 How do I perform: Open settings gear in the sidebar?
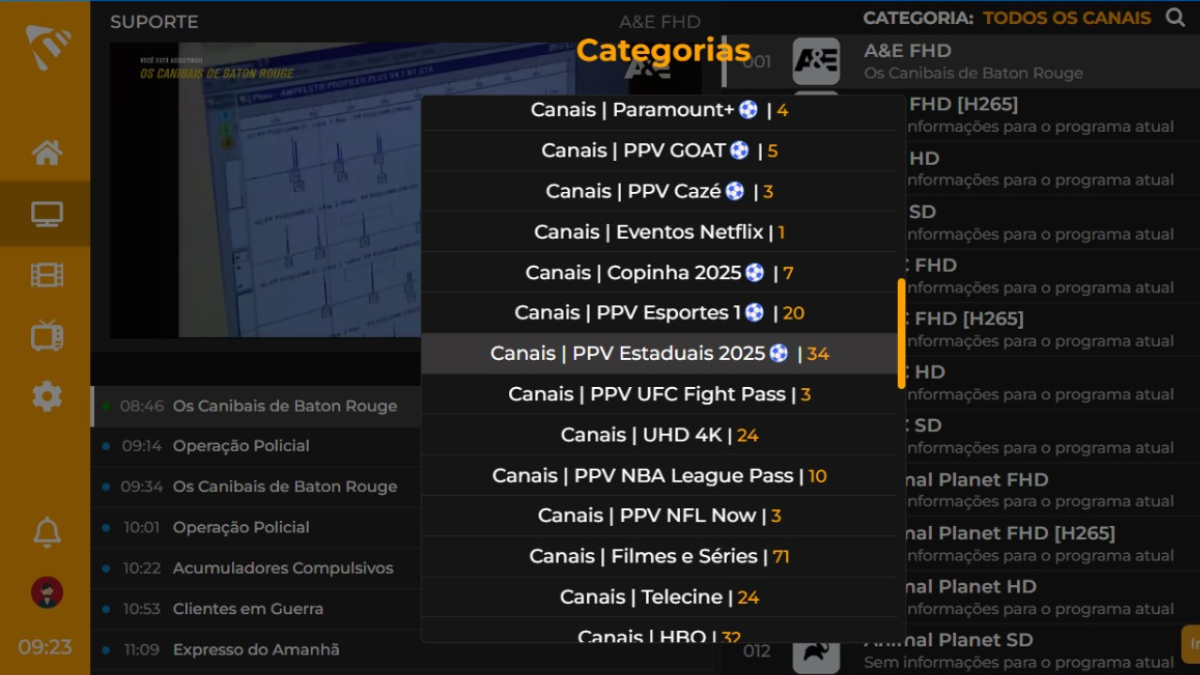(x=46, y=396)
